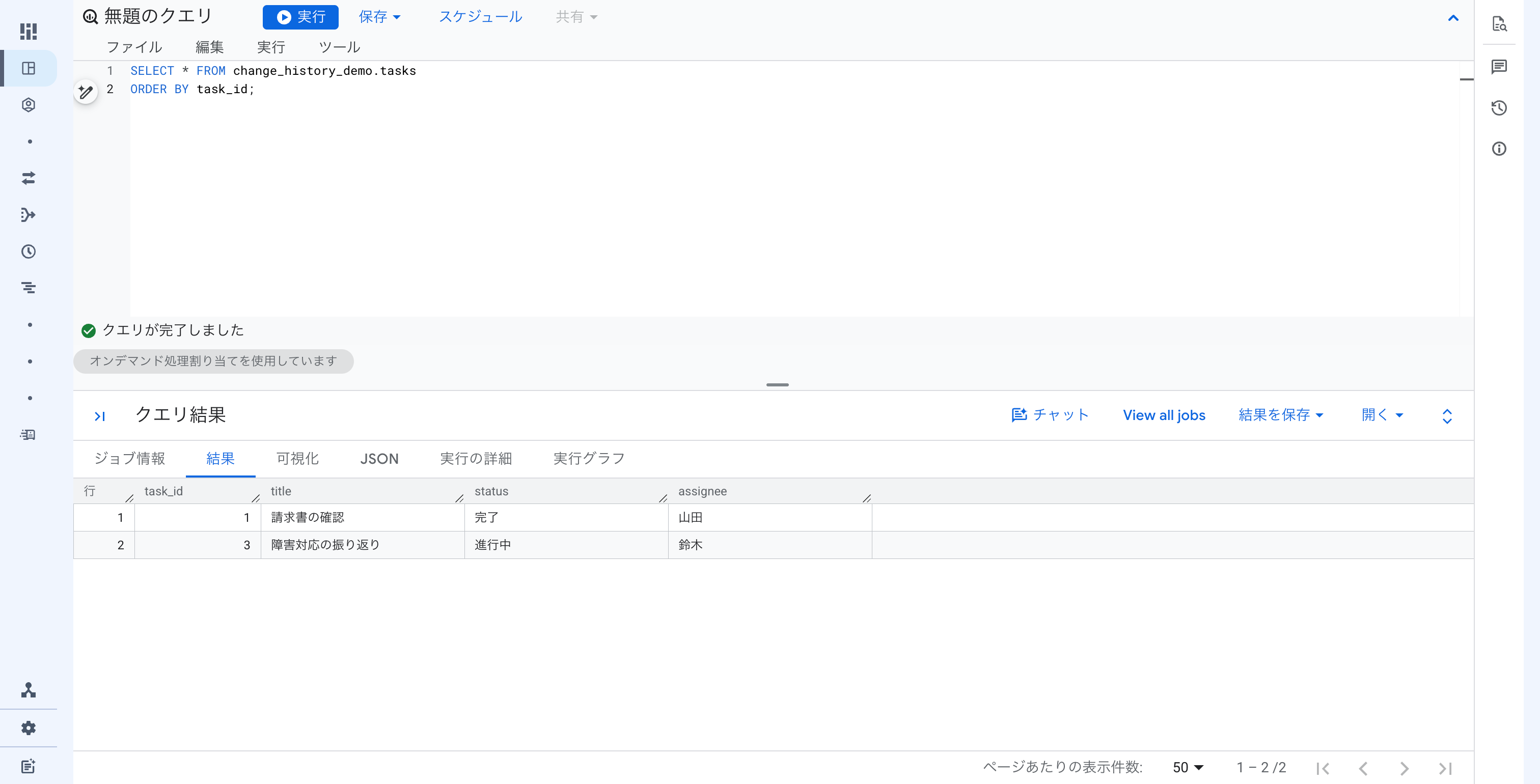Open the data transfers arrows icon
Image resolution: width=1540 pixels, height=784 pixels.
point(28,178)
